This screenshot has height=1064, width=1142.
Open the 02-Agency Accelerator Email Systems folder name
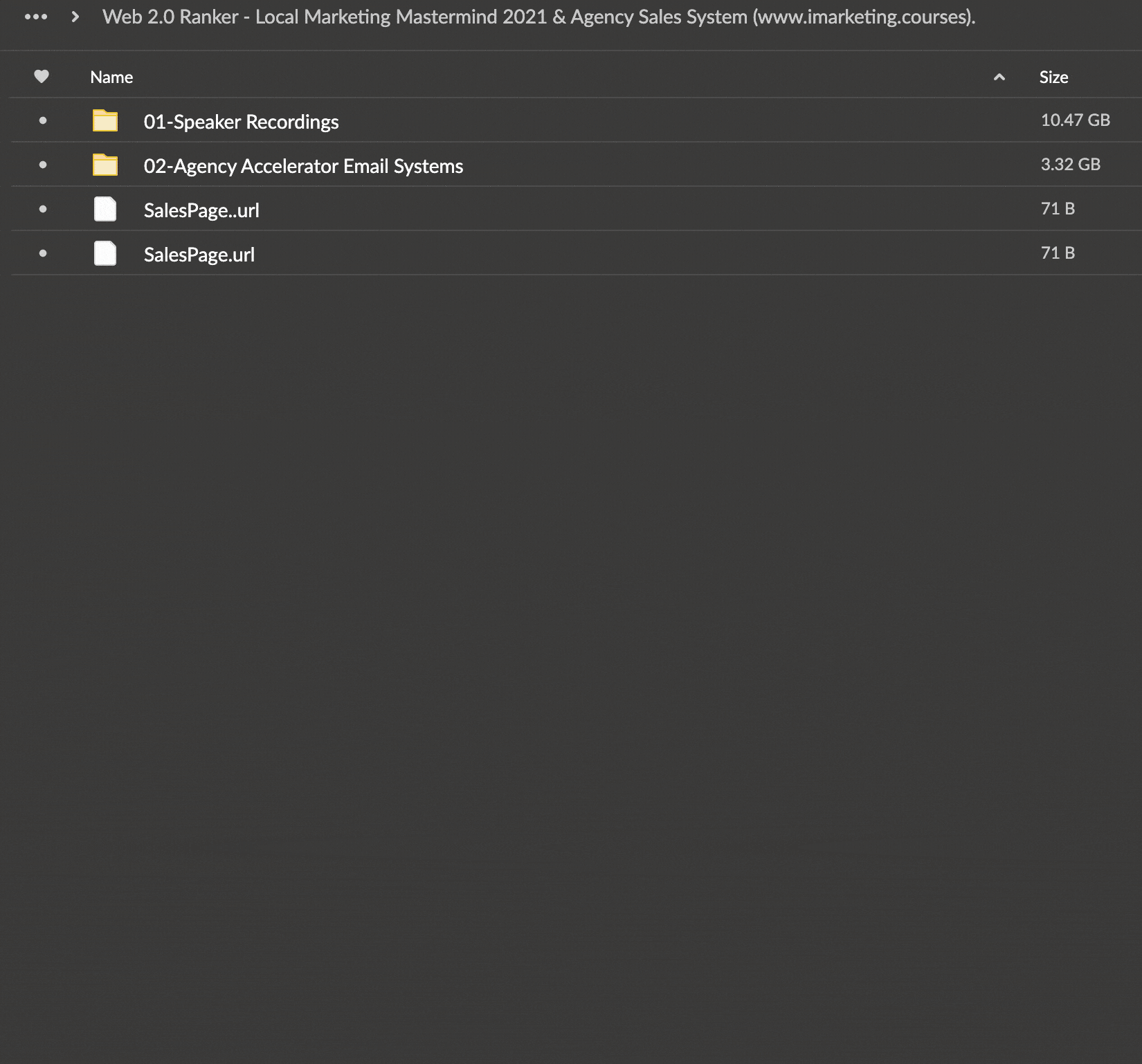tap(303, 166)
